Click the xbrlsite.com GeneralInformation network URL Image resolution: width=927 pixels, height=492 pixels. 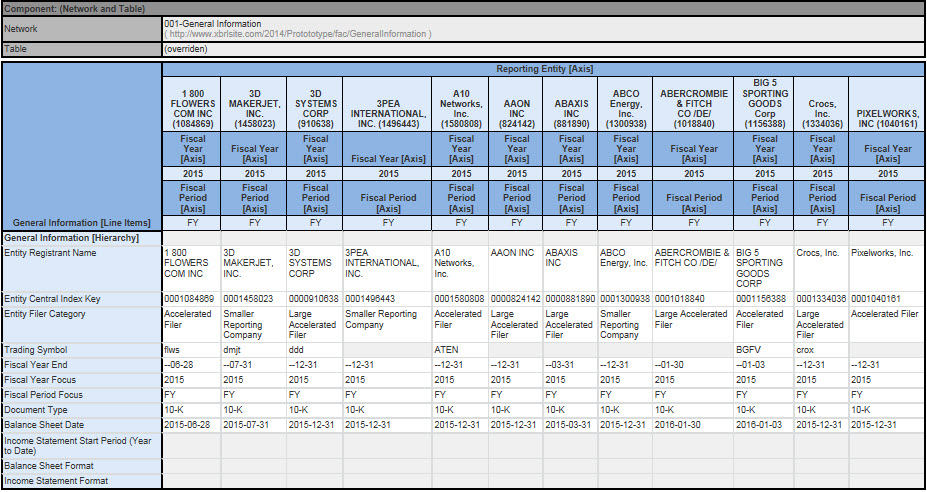pyautogui.click(x=298, y=34)
